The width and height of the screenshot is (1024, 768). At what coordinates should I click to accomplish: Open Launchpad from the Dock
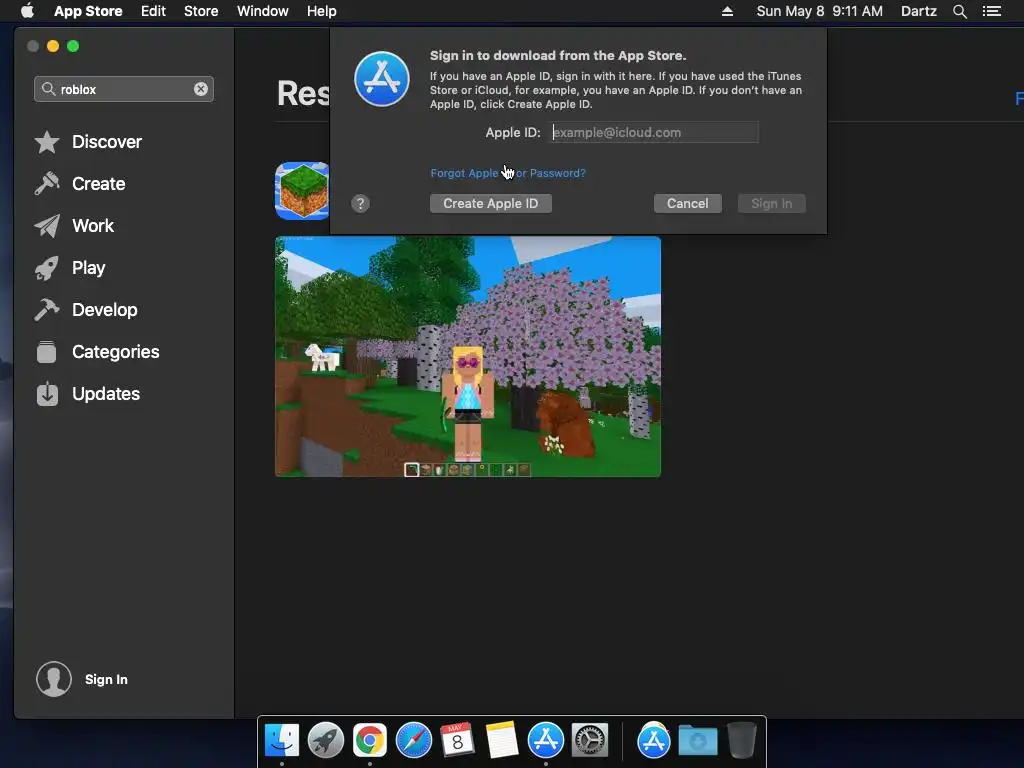[326, 741]
